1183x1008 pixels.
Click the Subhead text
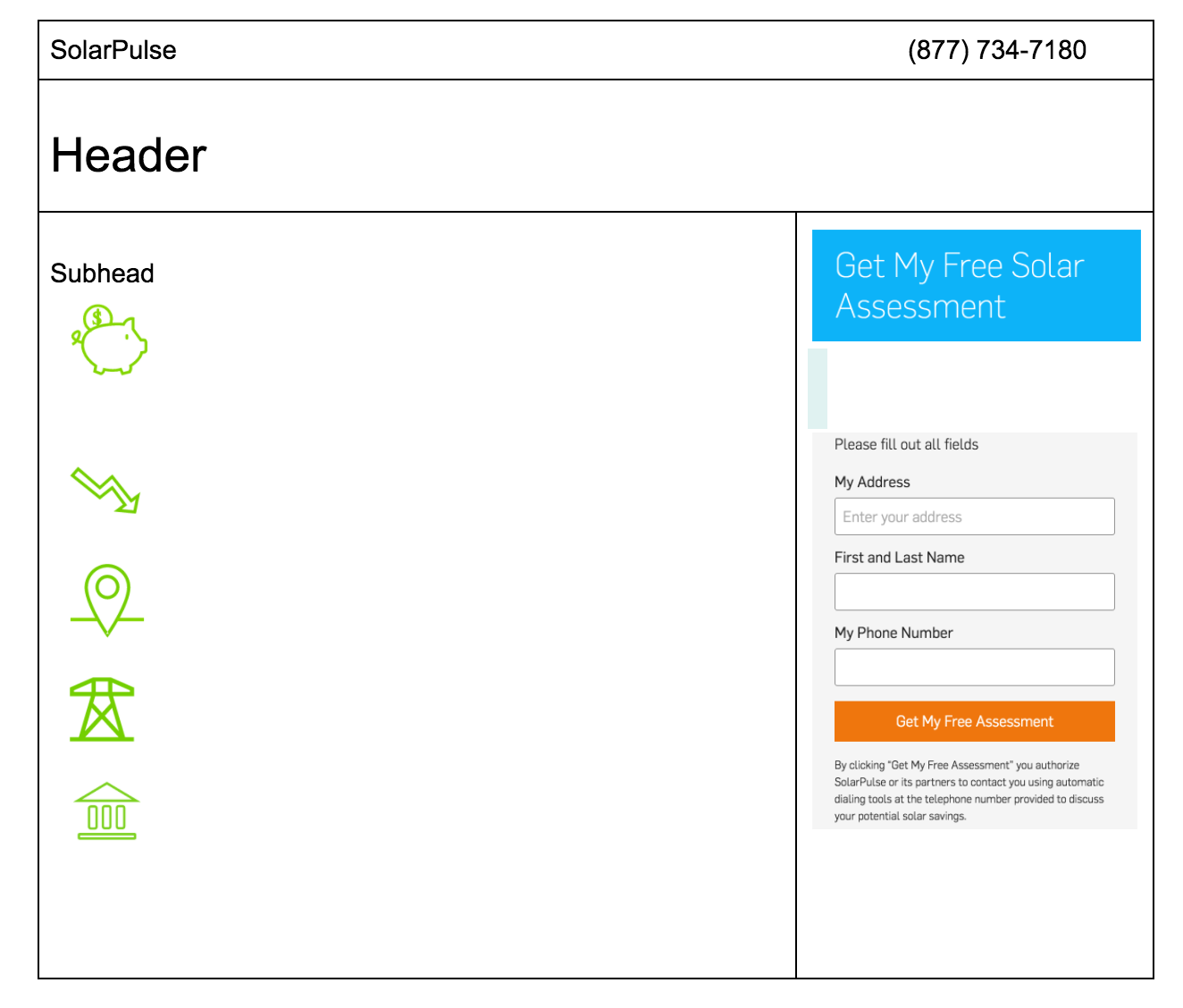tap(103, 273)
